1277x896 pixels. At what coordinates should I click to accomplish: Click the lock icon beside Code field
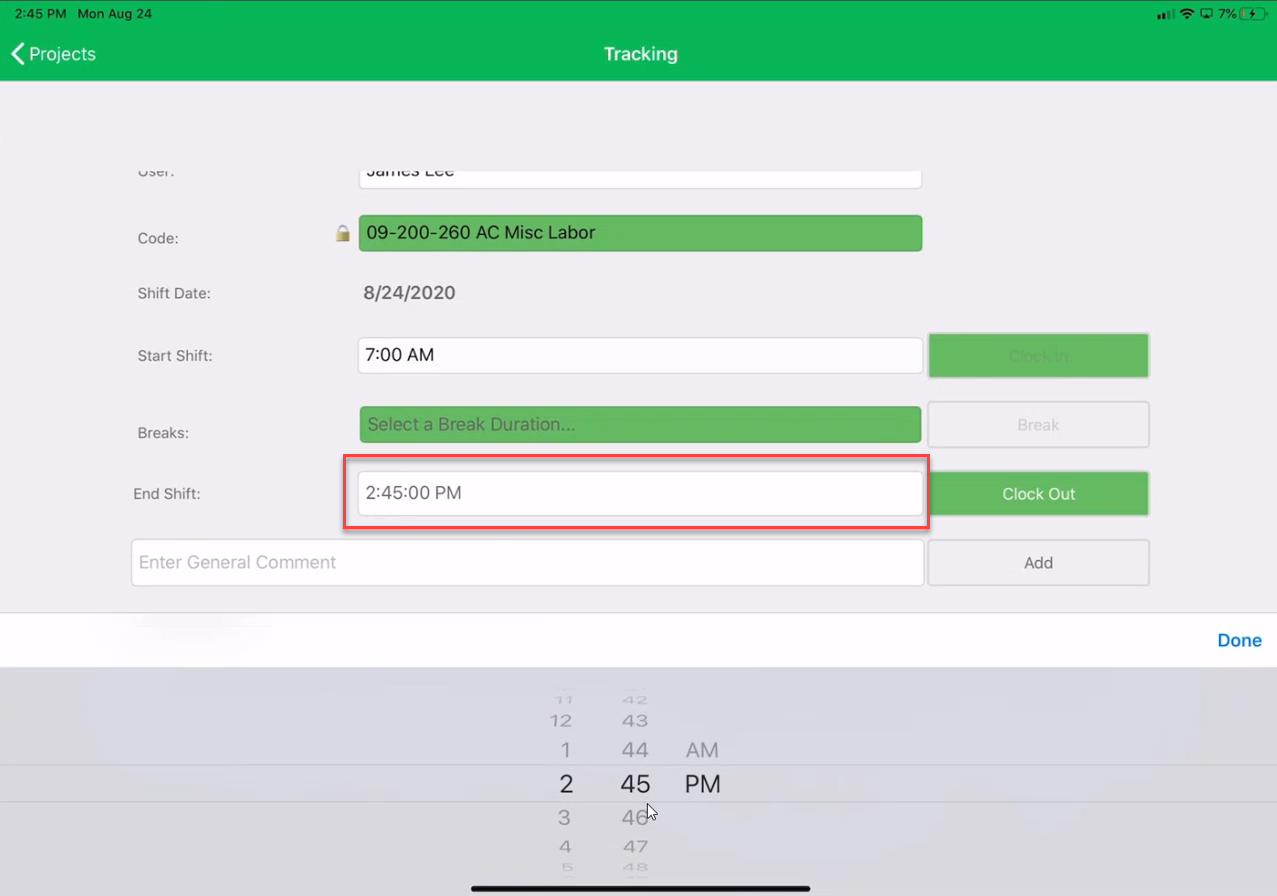click(343, 233)
